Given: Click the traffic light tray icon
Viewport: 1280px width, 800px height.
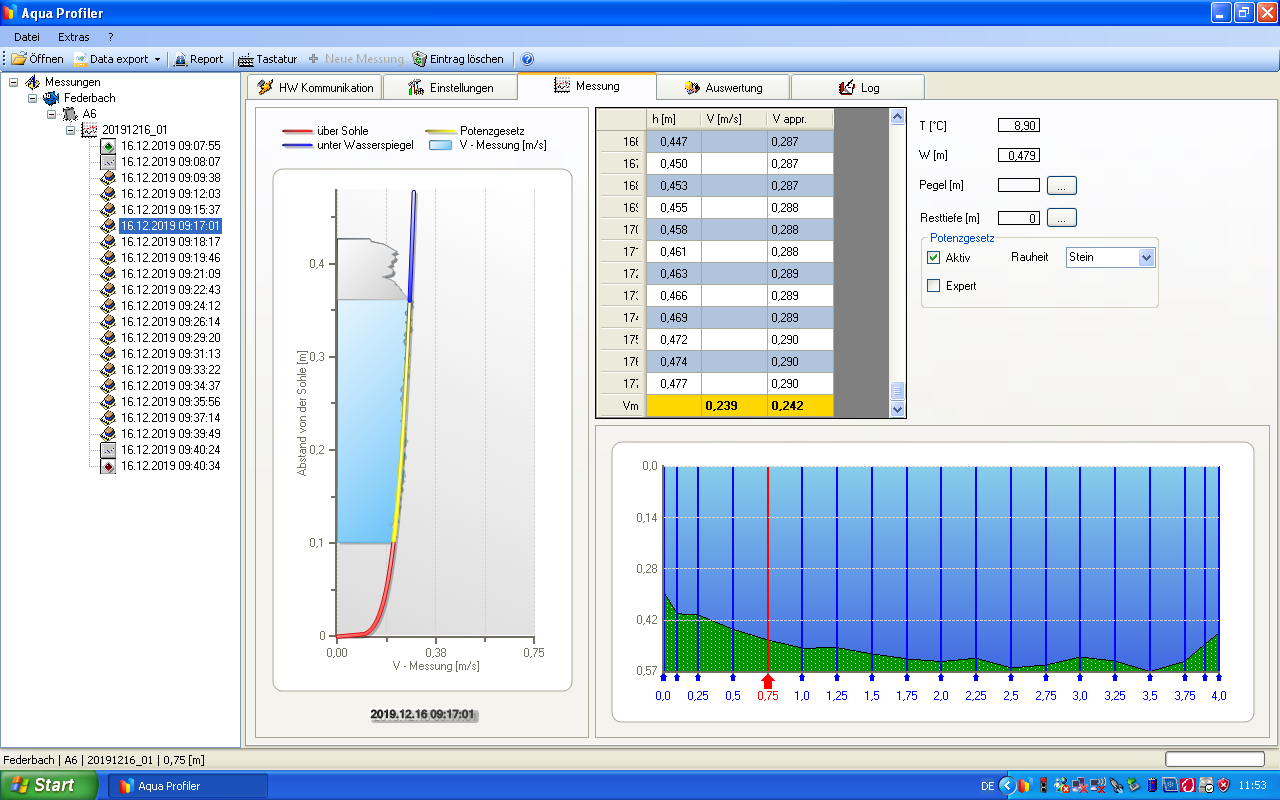Looking at the screenshot, I should click(x=1043, y=786).
